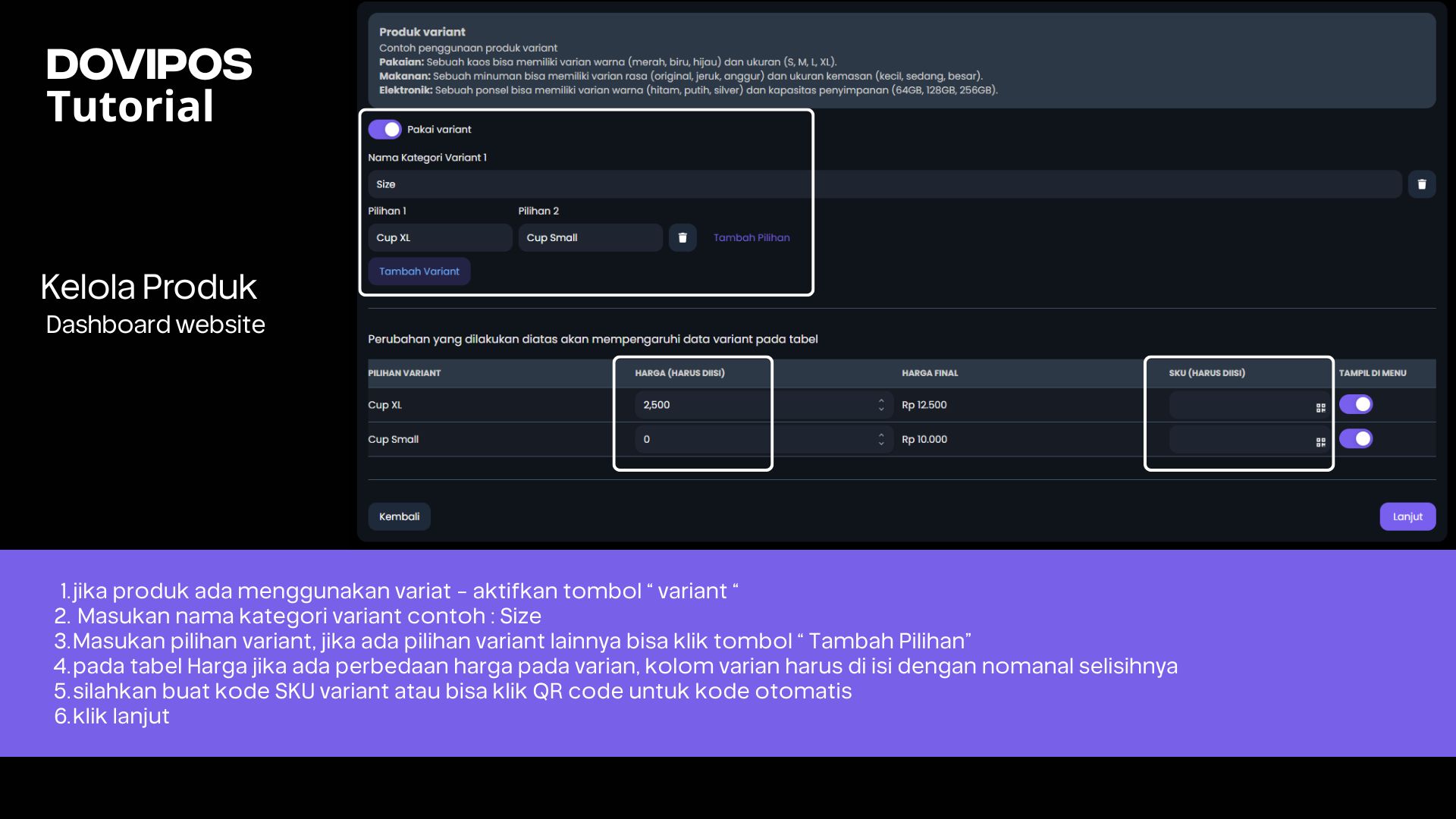Click the Cup XL harga input field
This screenshot has height=819, width=1456.
coord(751,405)
